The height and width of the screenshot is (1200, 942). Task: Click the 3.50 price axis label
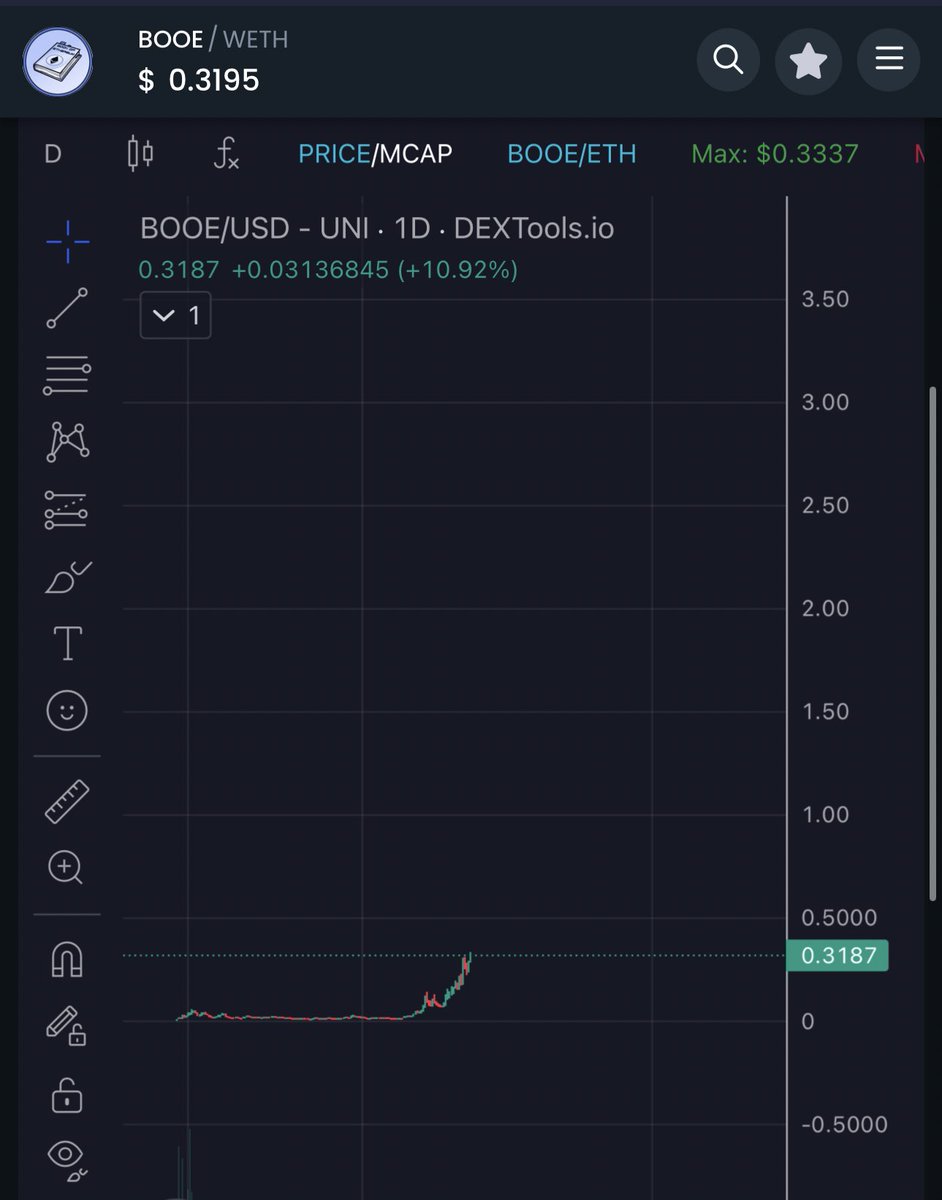click(825, 299)
